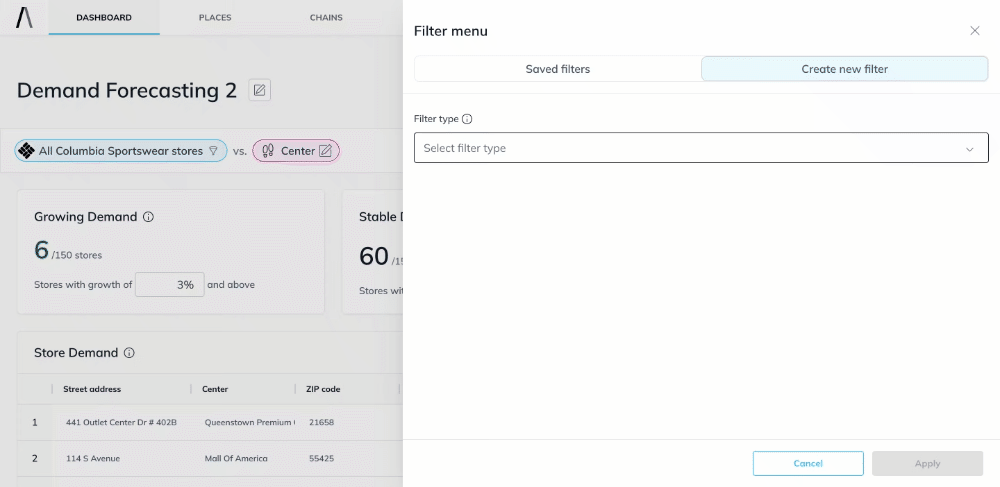
Task: Go to the Dashboard tab
Action: click(104, 17)
